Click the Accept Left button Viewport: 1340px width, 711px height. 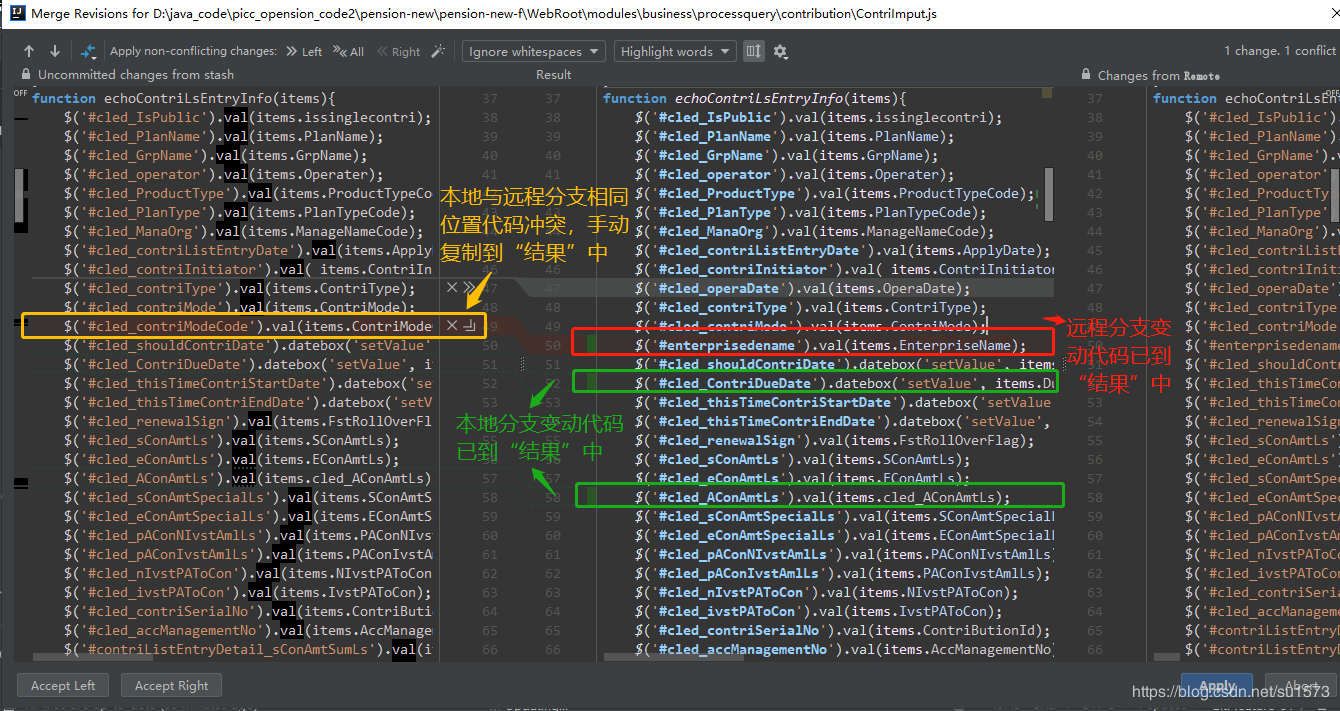tap(63, 686)
